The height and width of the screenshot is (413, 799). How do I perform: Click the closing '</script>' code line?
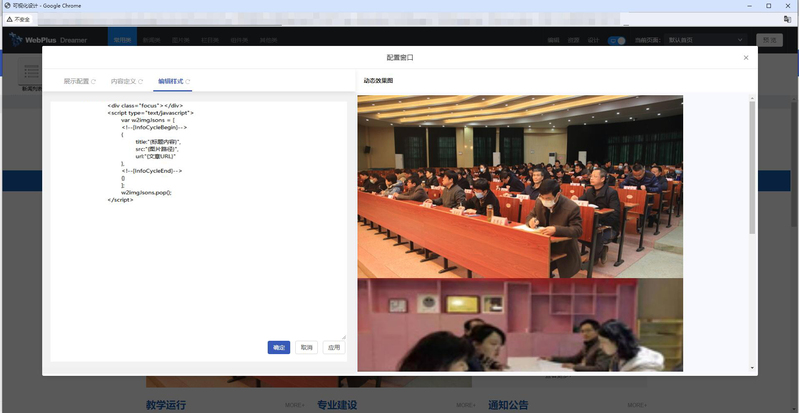pyautogui.click(x=120, y=200)
